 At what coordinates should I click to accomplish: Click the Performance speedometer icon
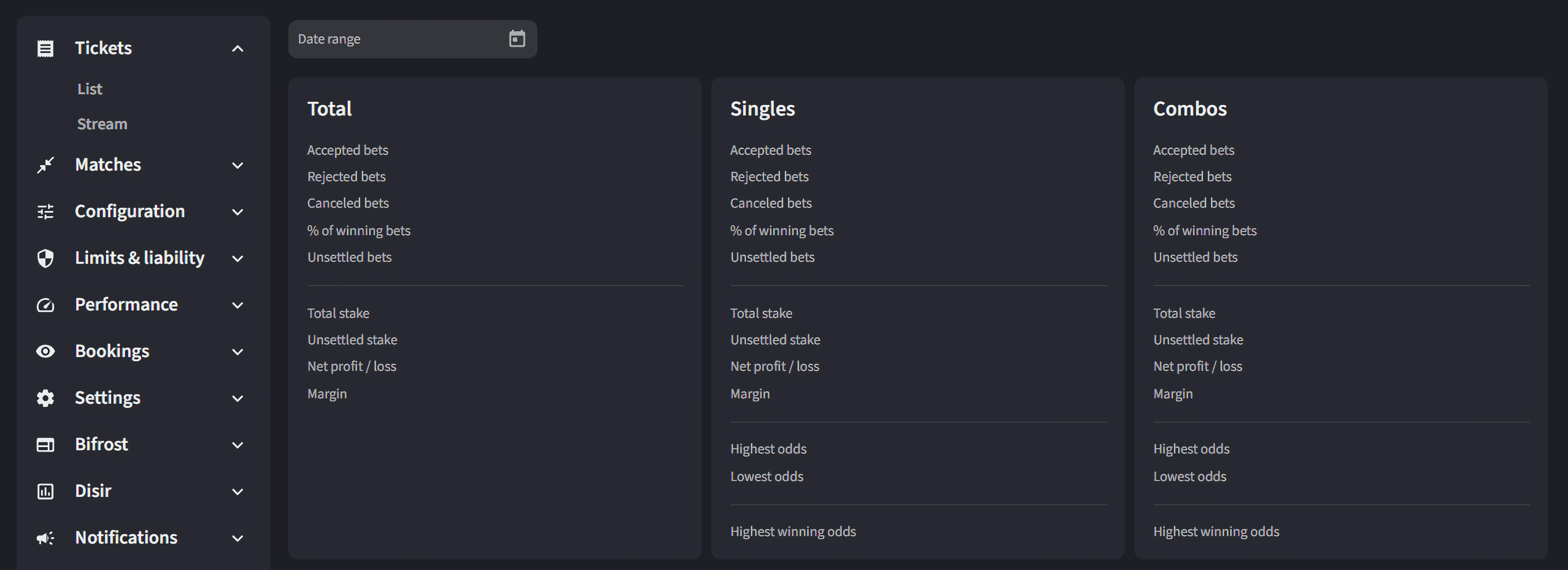(46, 305)
